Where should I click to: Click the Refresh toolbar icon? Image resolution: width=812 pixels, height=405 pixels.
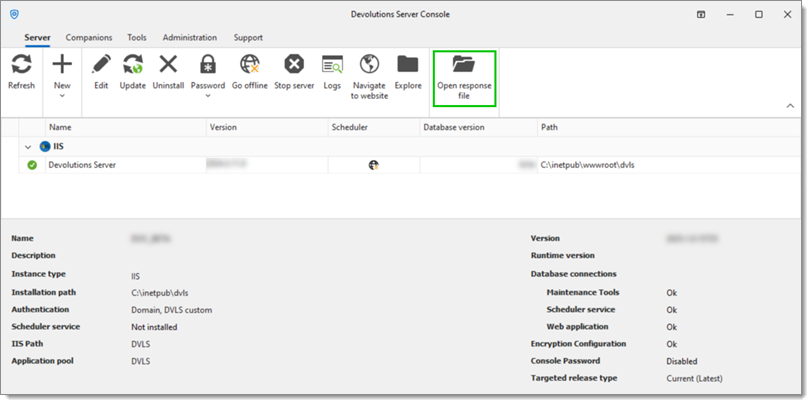click(21, 65)
